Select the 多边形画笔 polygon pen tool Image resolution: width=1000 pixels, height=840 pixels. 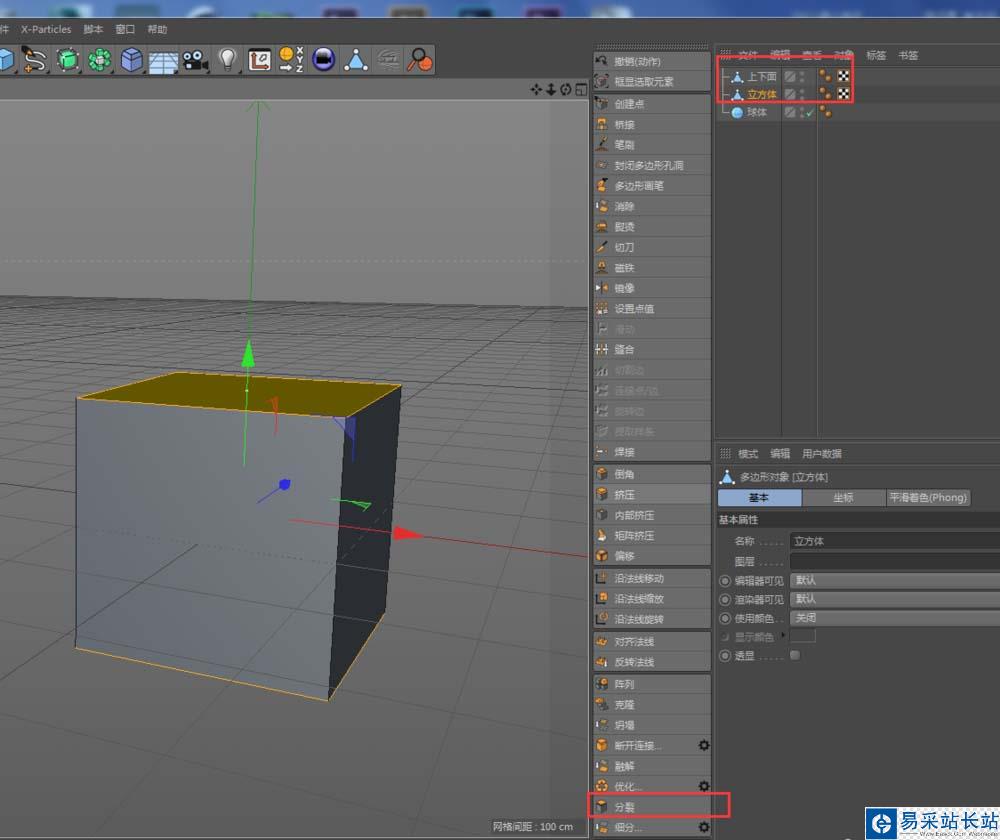click(x=652, y=186)
